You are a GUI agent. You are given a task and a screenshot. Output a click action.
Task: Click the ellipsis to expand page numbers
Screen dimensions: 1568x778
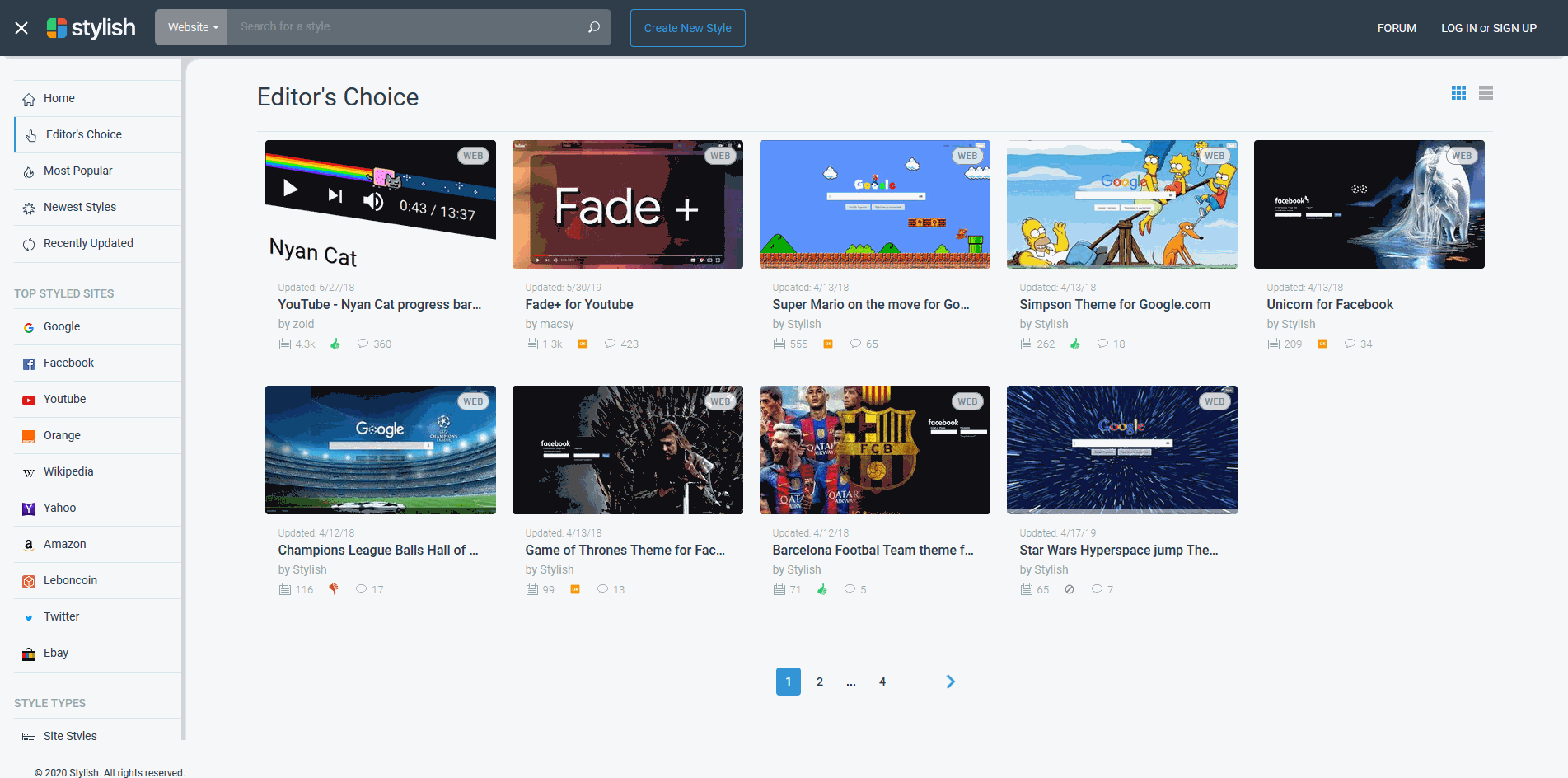tap(850, 682)
